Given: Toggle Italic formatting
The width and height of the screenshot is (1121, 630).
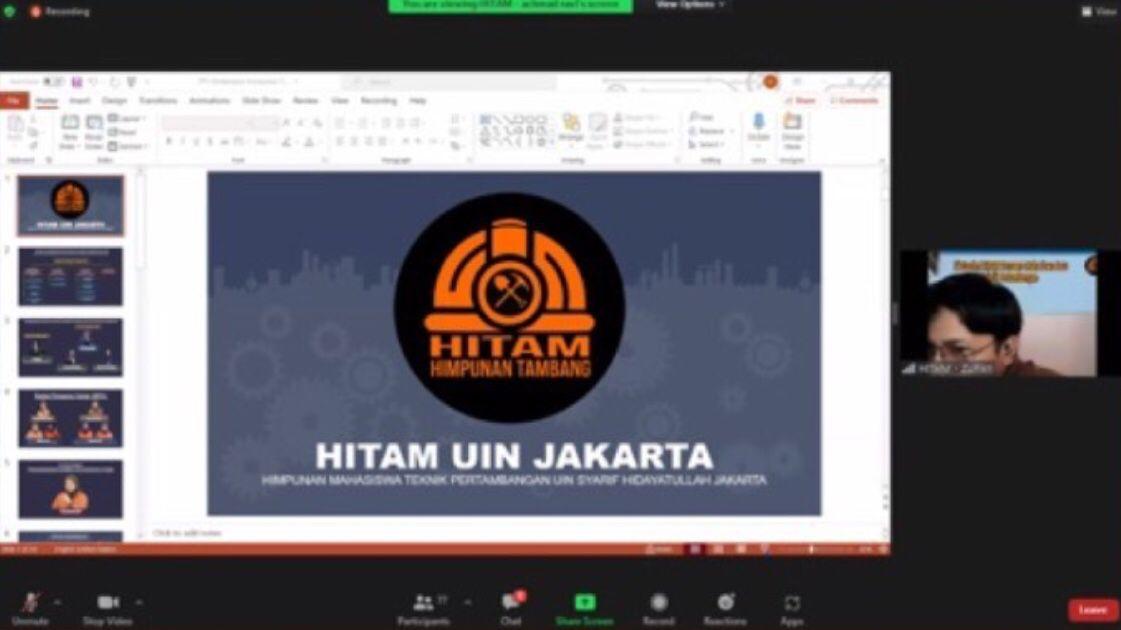Looking at the screenshot, I should click(183, 142).
